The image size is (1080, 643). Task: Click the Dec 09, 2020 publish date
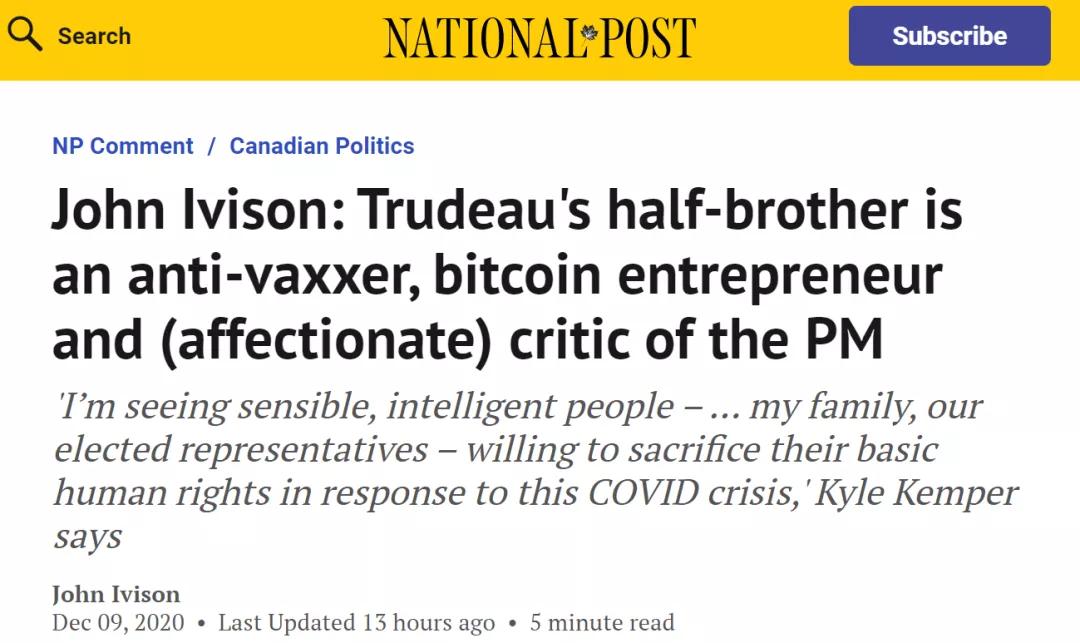click(x=118, y=622)
